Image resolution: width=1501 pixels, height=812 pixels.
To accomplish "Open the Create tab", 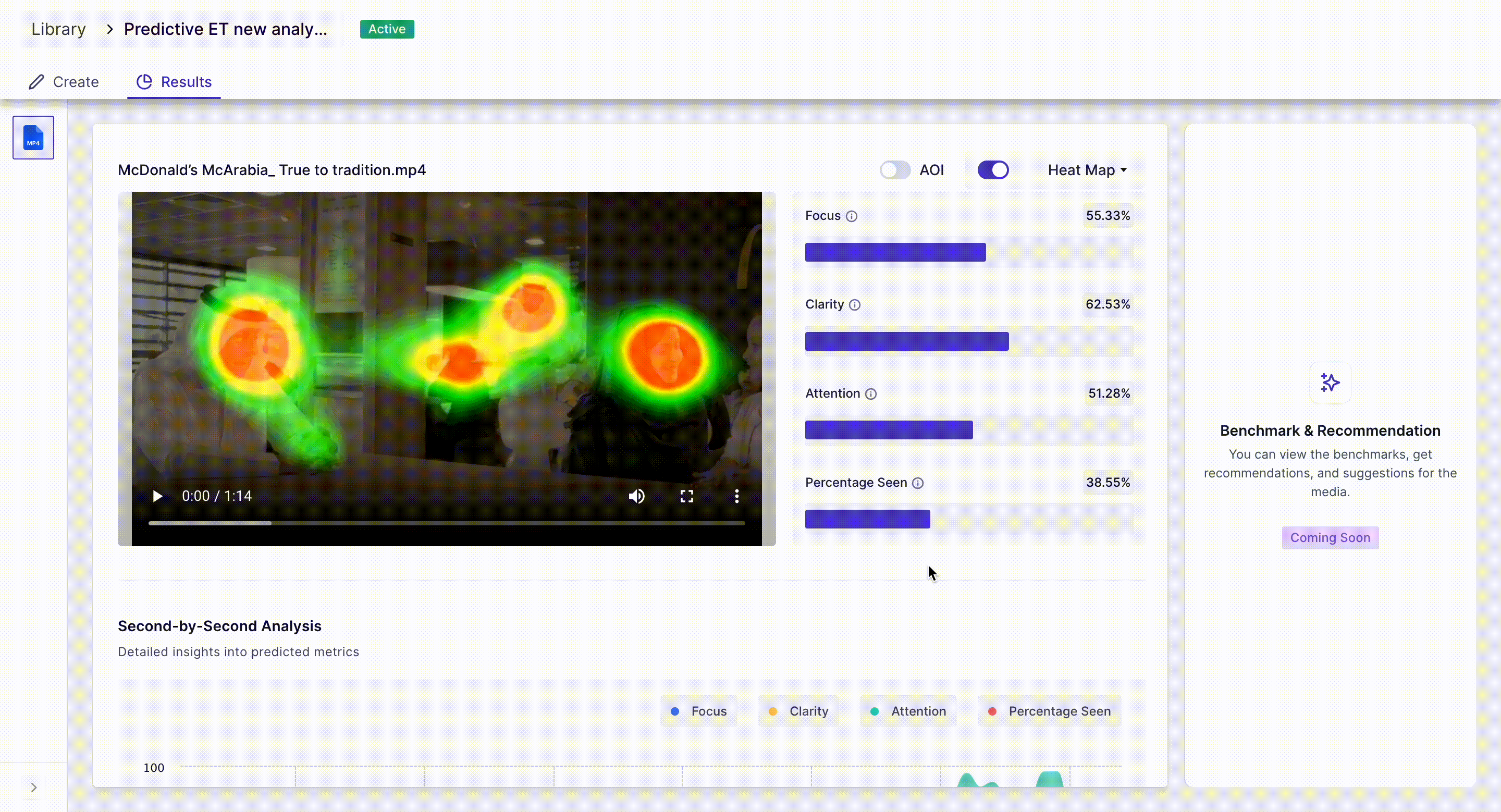I will (64, 82).
